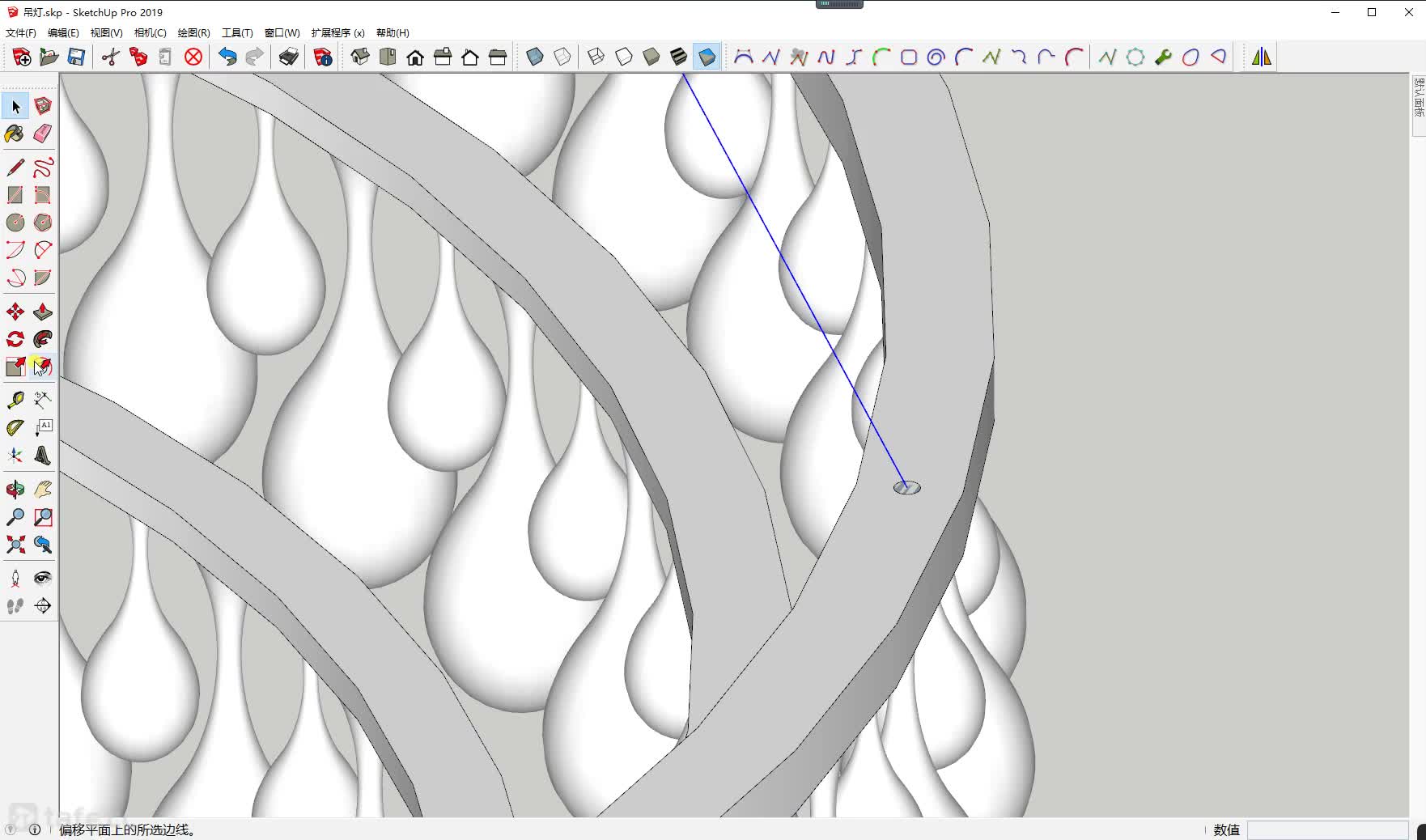Select the Position Camera tool

pos(15,579)
